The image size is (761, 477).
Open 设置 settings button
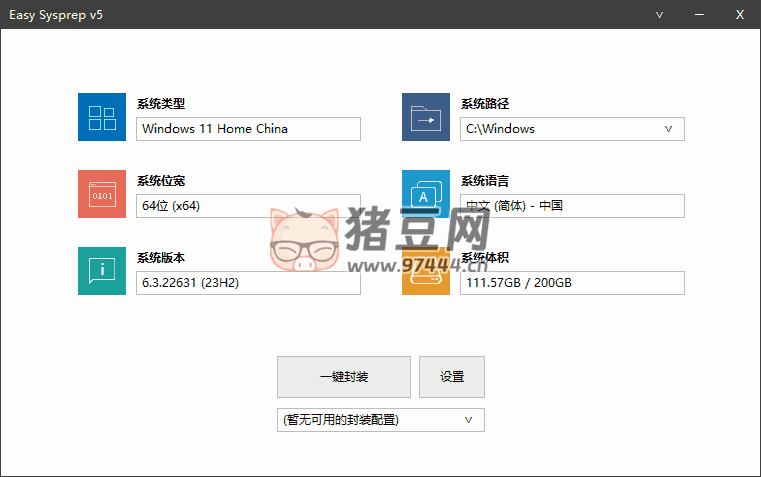(452, 377)
